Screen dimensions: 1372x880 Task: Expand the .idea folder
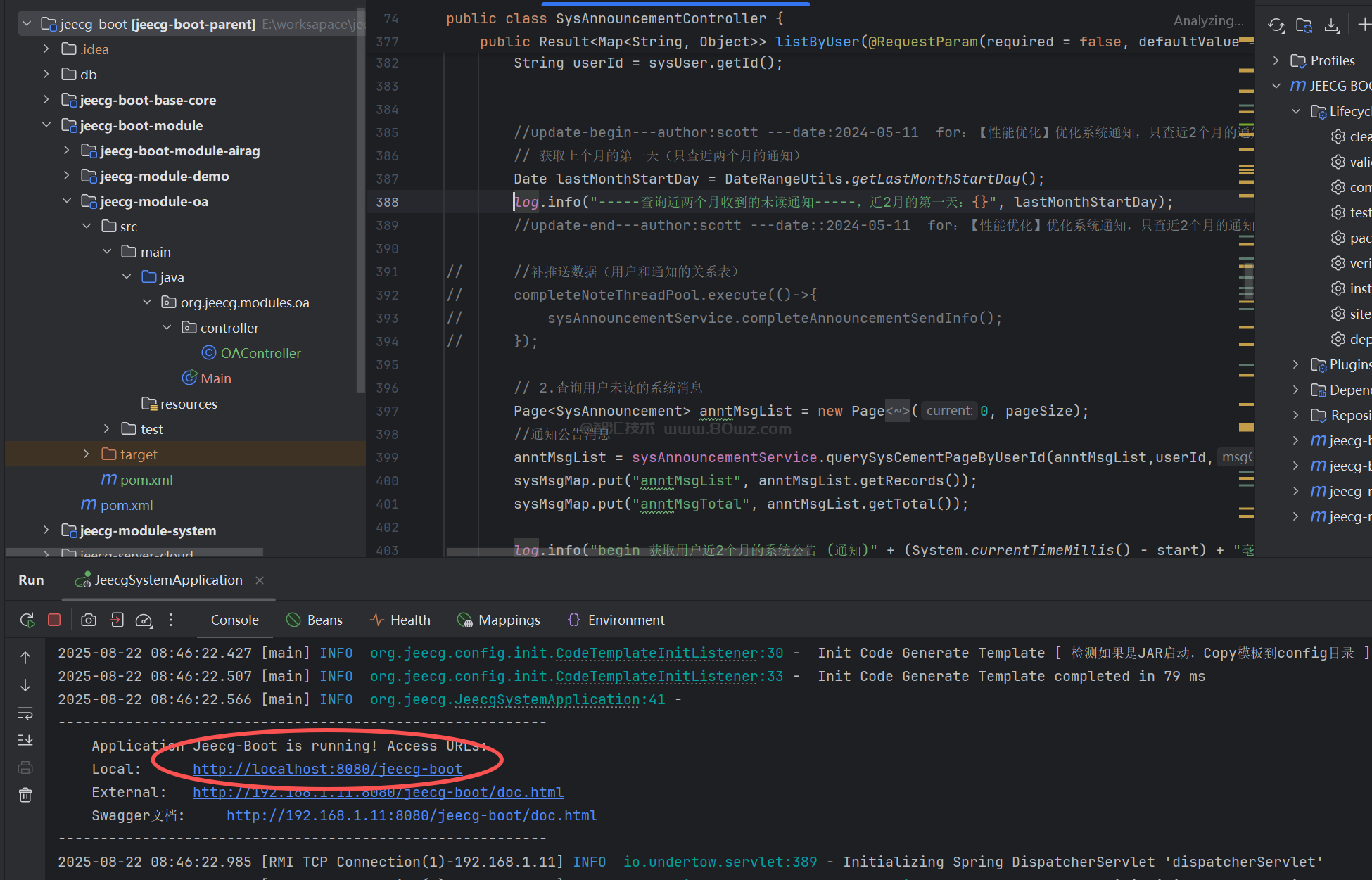[46, 49]
